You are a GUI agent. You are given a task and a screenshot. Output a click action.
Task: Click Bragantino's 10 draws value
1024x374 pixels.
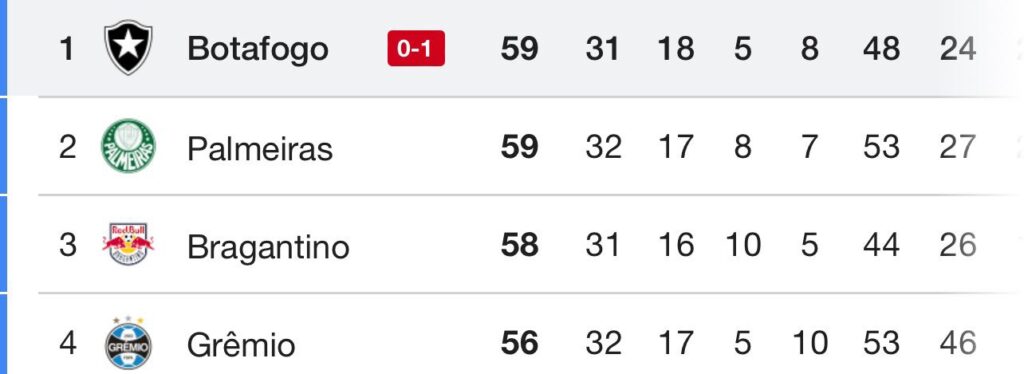tap(743, 245)
